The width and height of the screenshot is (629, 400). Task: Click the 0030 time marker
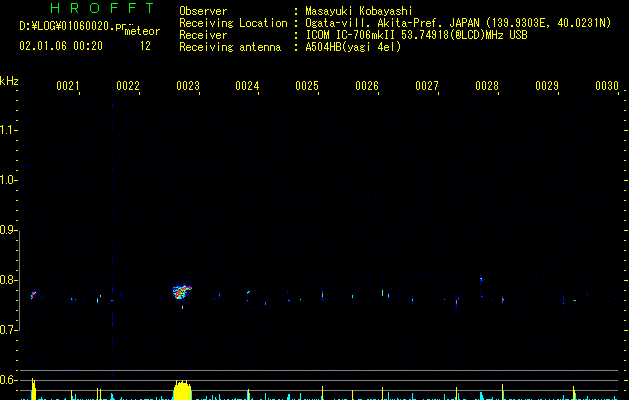point(607,86)
